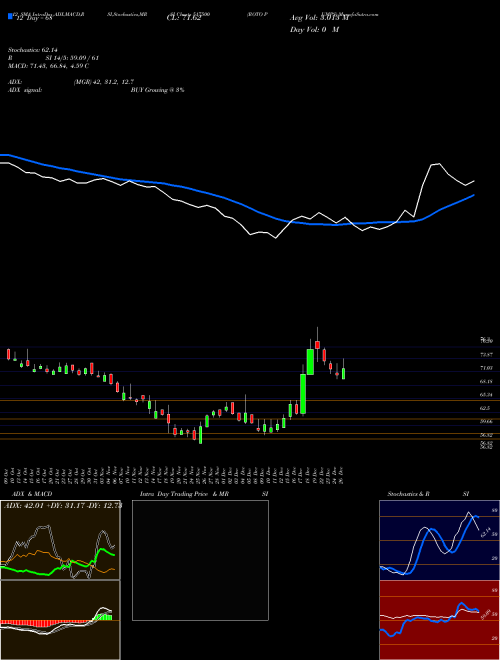Screen dimensions: 500x660
Task: Click the 'Day Vol: 0 M' text
Action: (314, 29)
